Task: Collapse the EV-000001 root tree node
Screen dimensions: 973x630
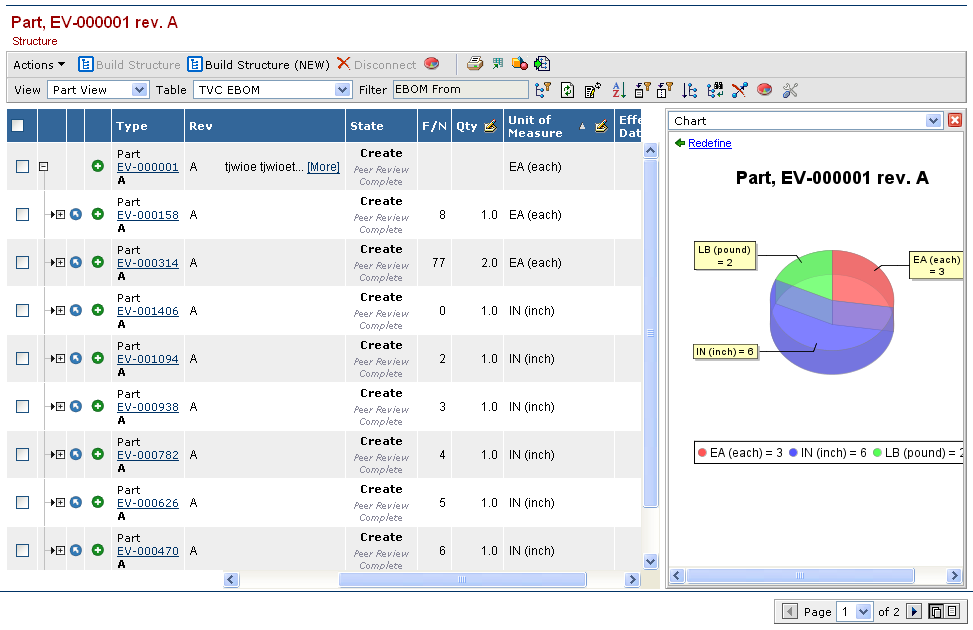Action: click(x=43, y=167)
